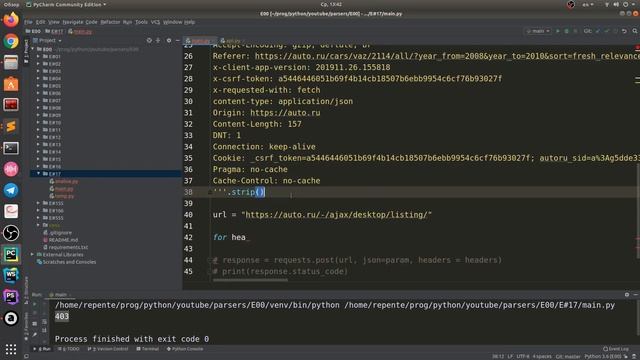The image size is (640, 360).
Task: Open Telegram from the dock
Action: pyautogui.click(x=11, y=190)
